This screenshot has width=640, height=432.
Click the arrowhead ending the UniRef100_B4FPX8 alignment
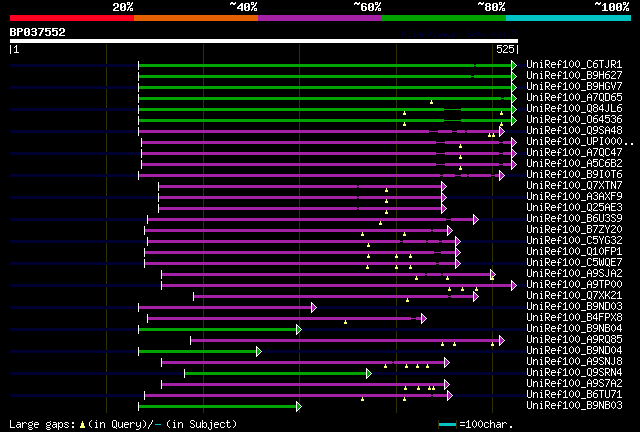[424, 318]
